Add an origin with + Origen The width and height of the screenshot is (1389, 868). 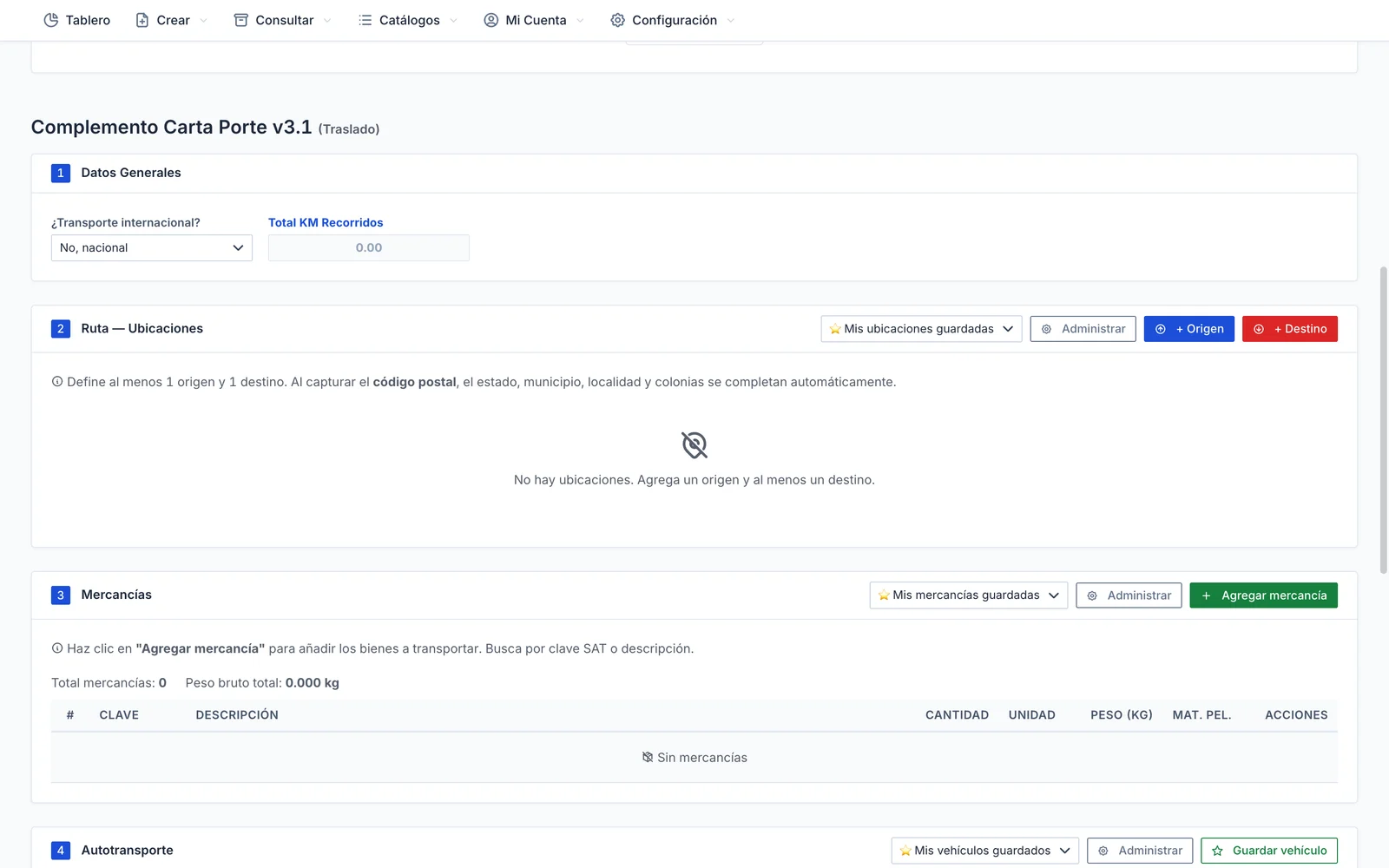point(1189,329)
